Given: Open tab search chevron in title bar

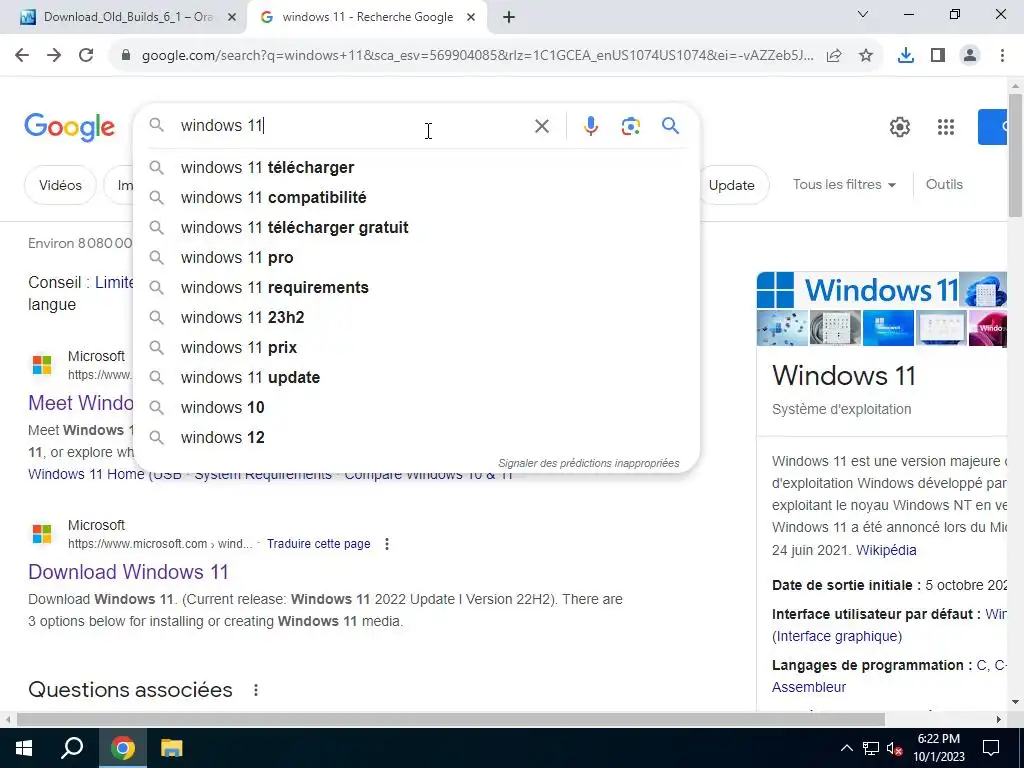Looking at the screenshot, I should click(863, 14).
